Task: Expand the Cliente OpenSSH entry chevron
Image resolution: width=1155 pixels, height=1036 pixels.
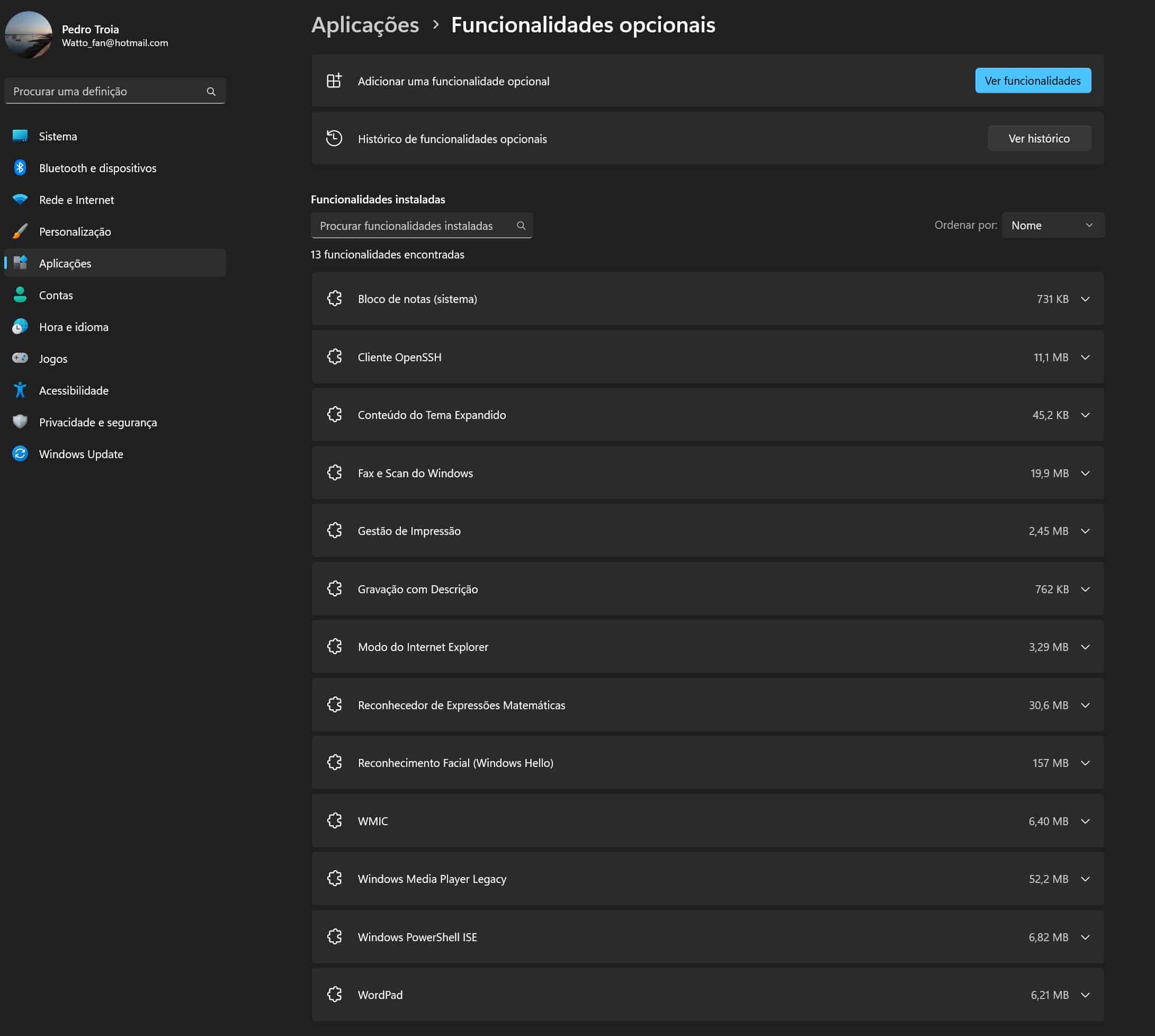Action: tap(1085, 358)
